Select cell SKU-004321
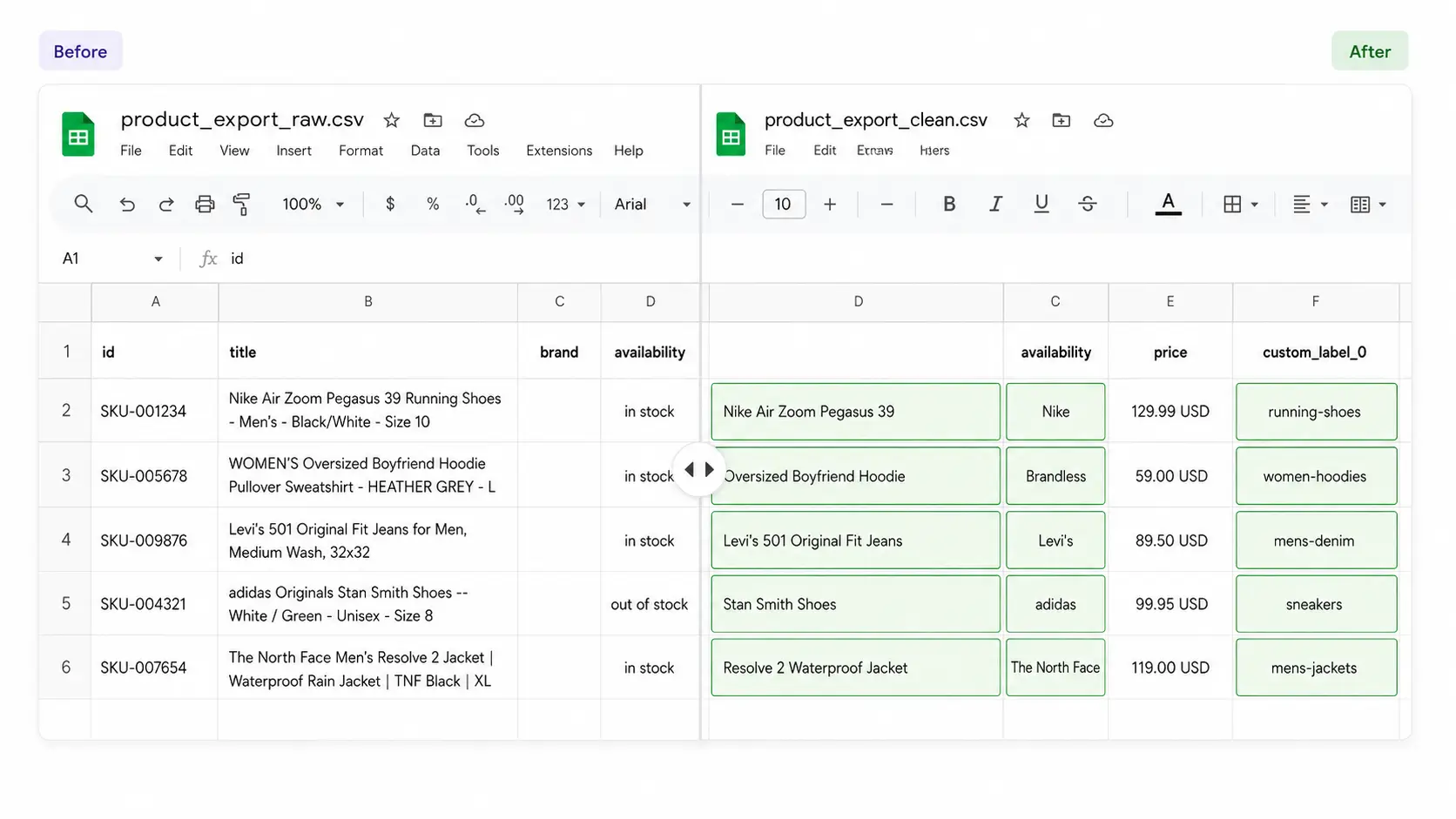The height and width of the screenshot is (819, 1456). click(155, 604)
